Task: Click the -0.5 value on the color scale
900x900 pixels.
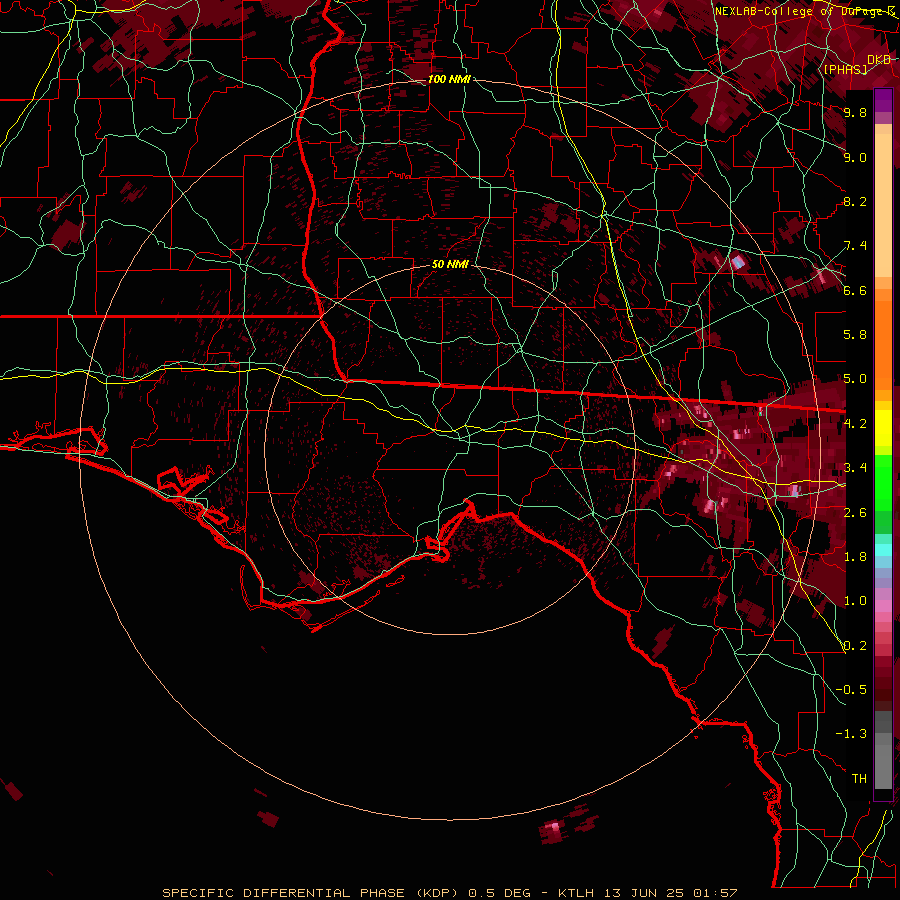Action: (851, 690)
